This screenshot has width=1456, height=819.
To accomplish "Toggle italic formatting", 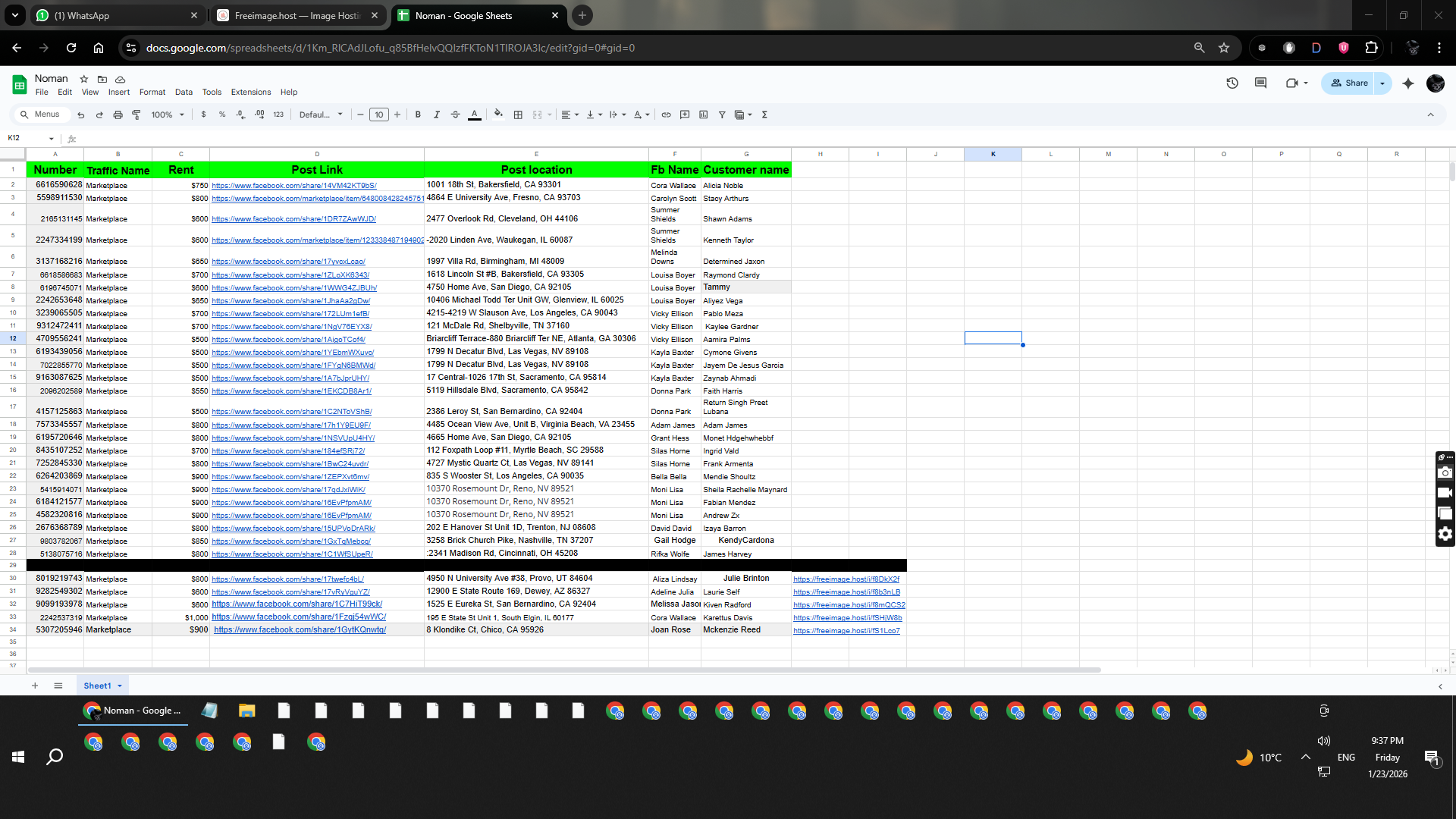I will (437, 115).
